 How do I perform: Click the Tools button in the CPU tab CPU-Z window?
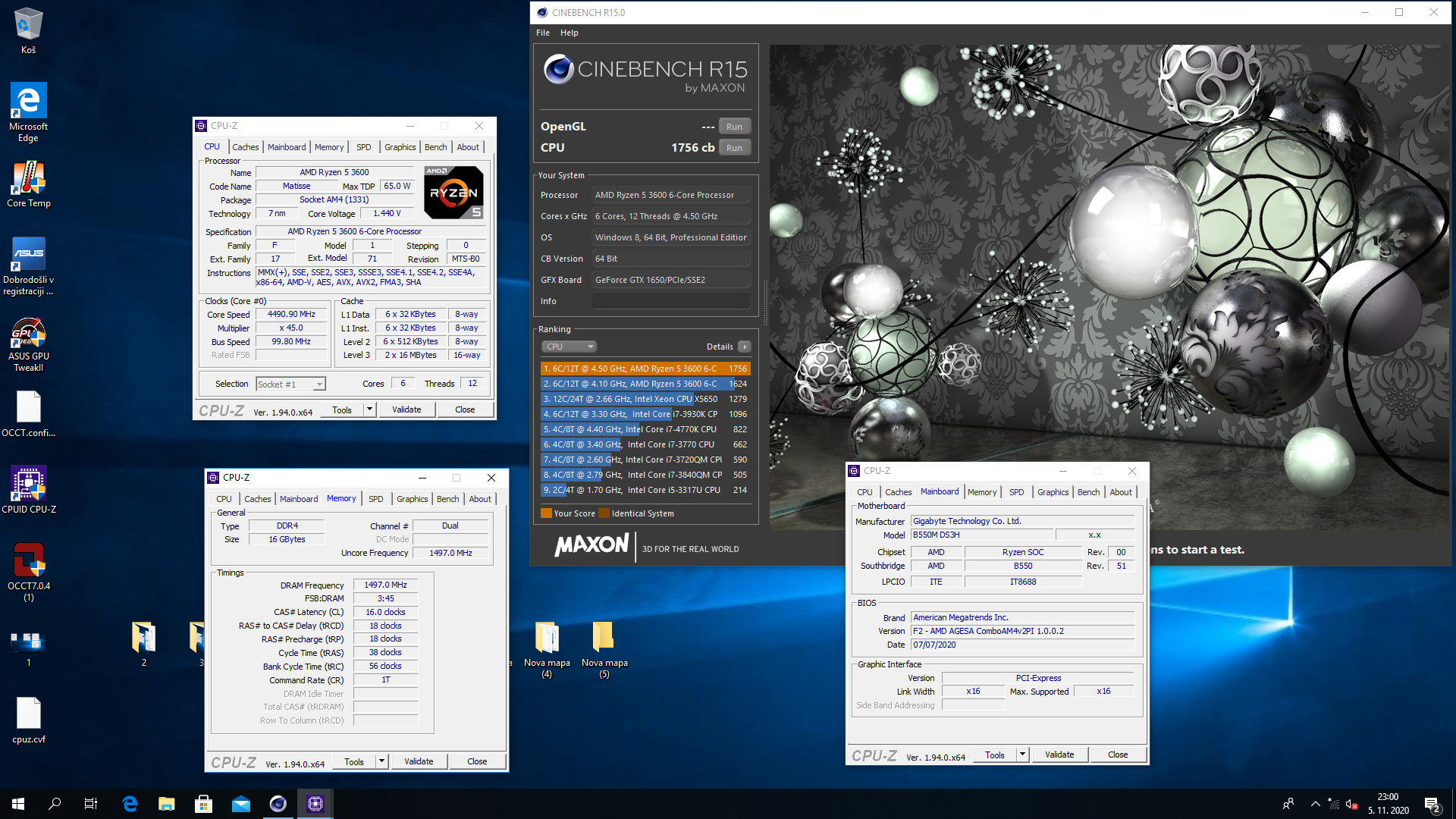[x=342, y=409]
